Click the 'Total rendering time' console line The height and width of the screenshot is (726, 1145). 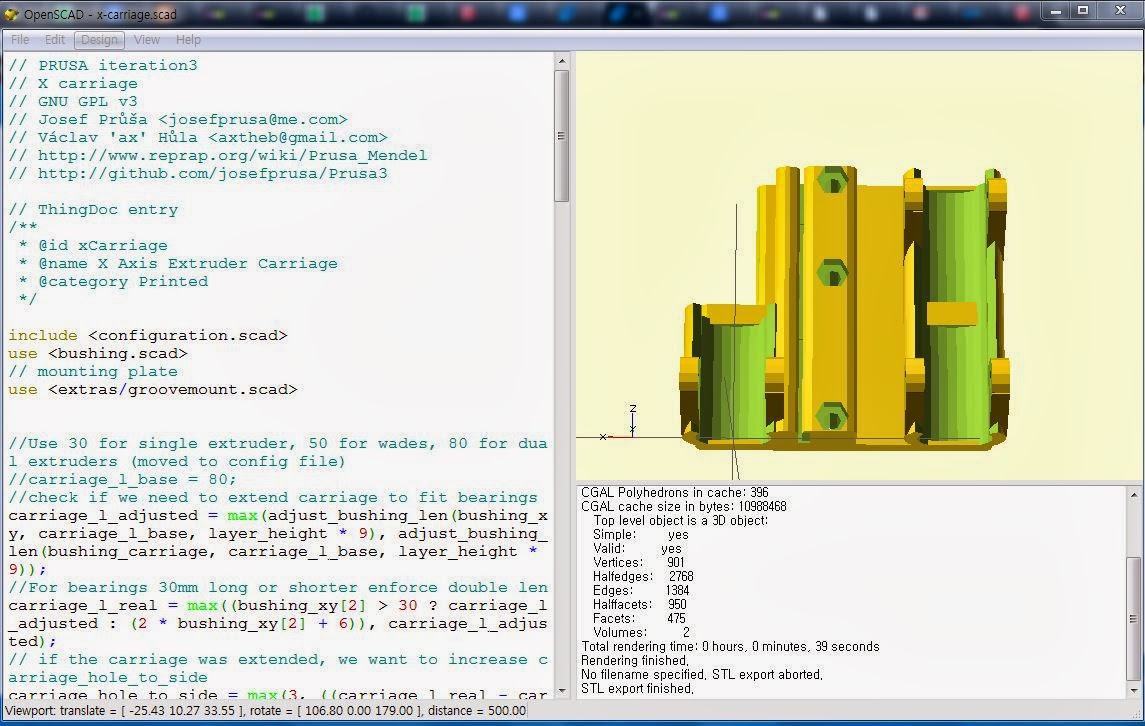730,646
